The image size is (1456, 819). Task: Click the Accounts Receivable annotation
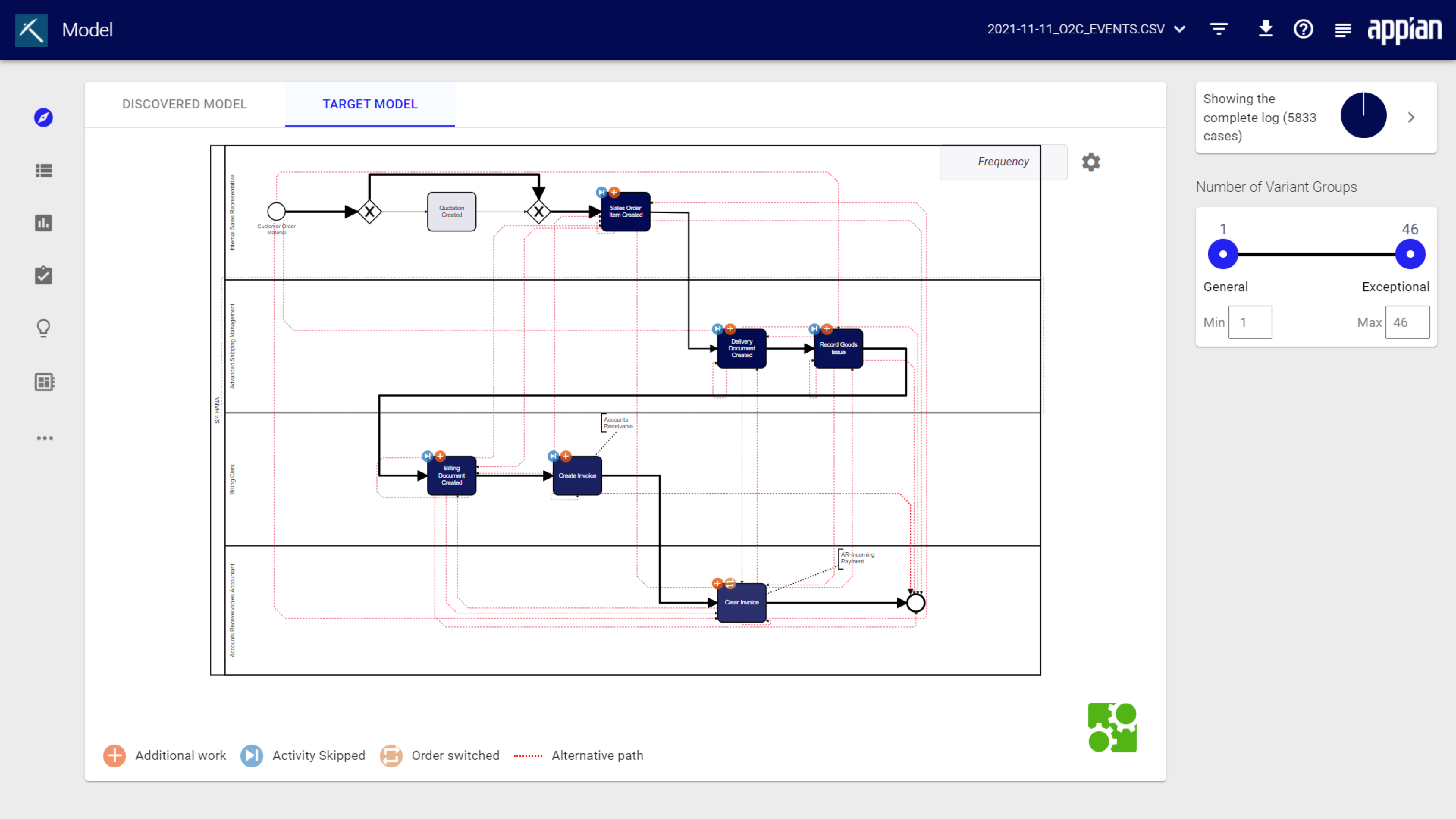pyautogui.click(x=617, y=423)
